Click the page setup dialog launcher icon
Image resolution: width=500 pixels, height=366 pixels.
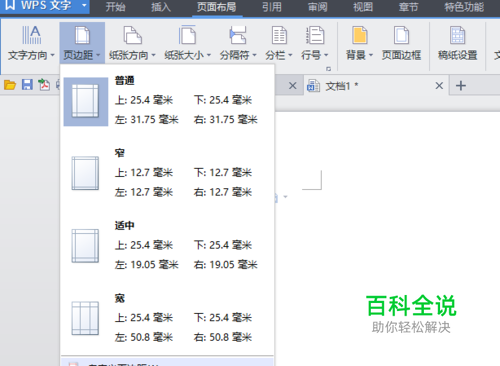(x=328, y=69)
